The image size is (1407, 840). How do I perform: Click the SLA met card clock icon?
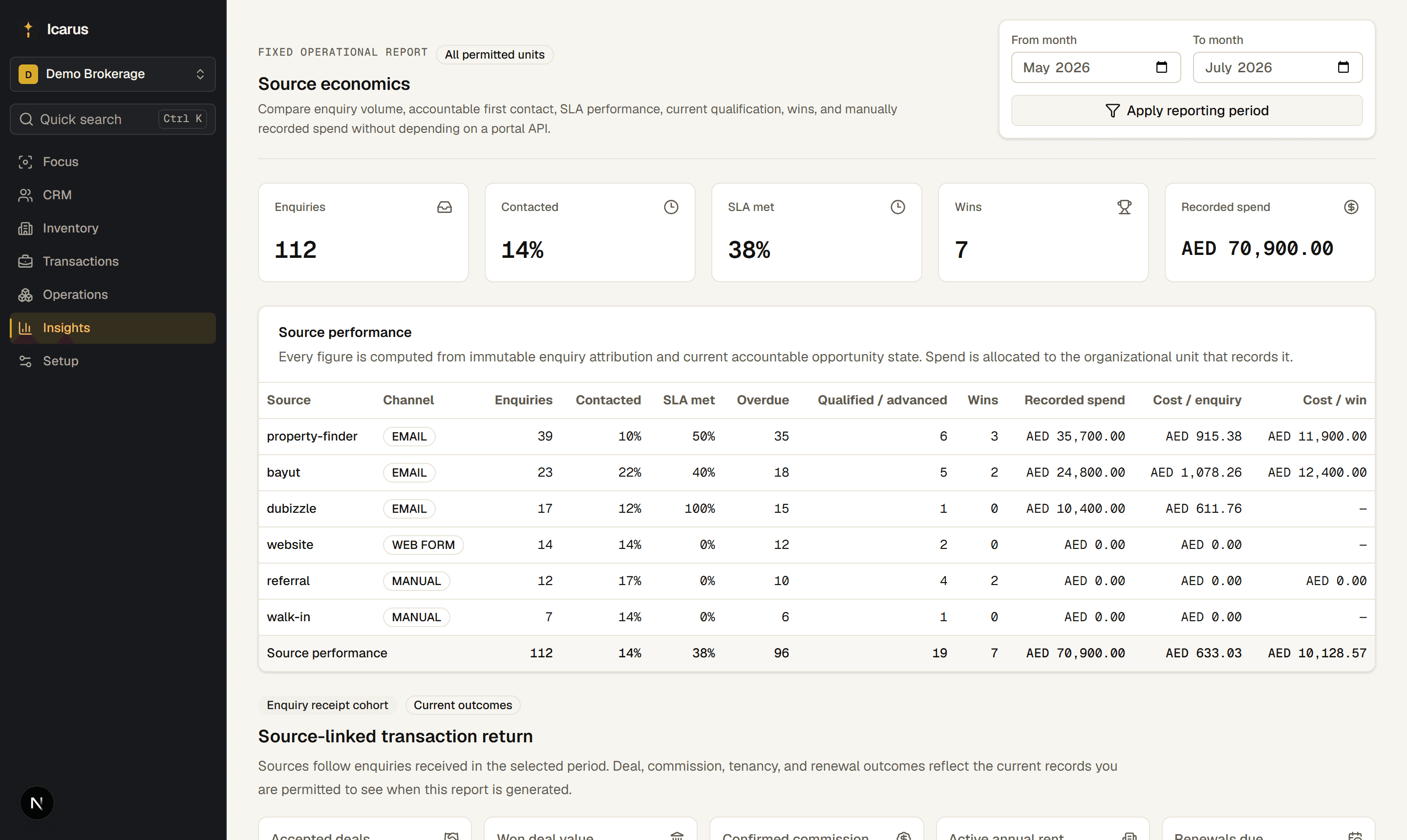(x=897, y=207)
